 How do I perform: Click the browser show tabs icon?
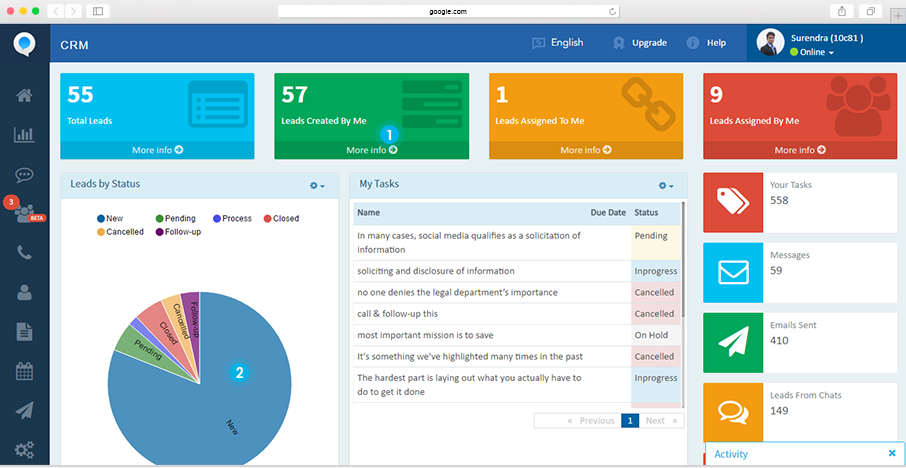pyautogui.click(x=870, y=11)
